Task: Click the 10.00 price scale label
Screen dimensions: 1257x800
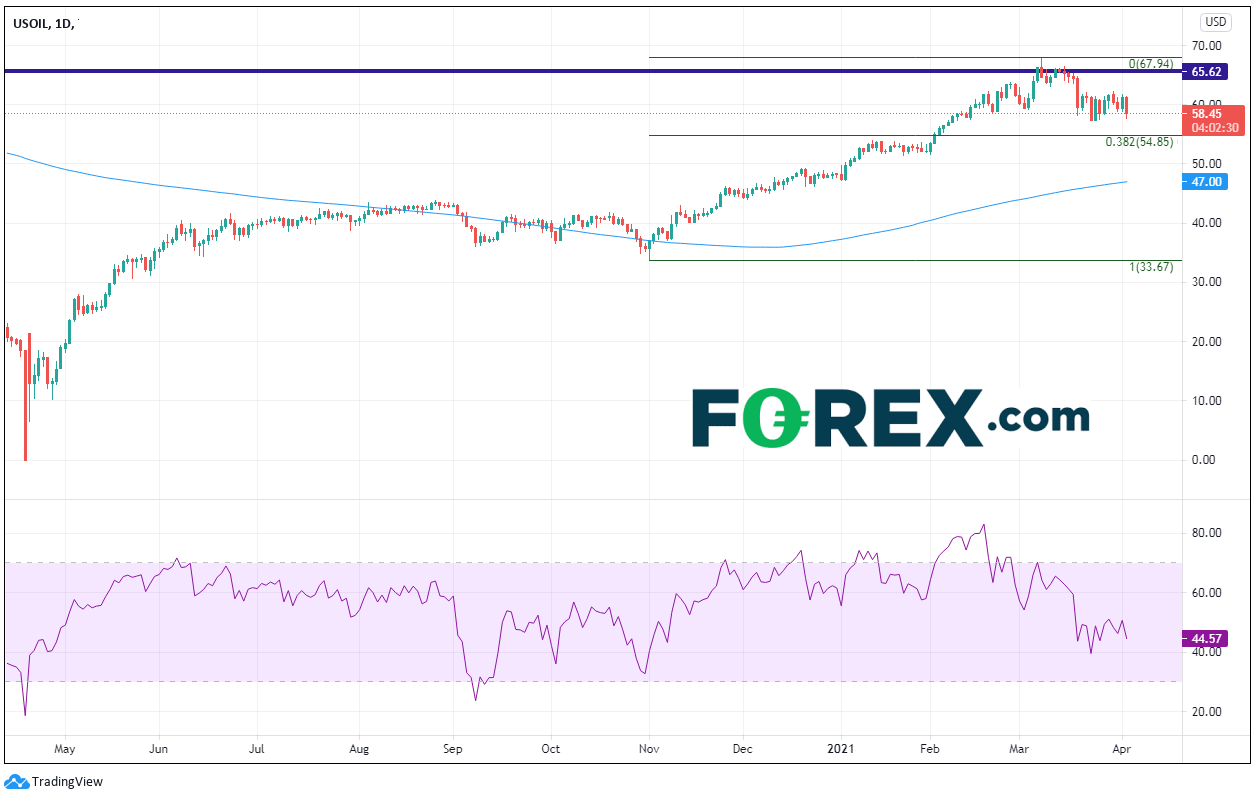Action: 1206,401
